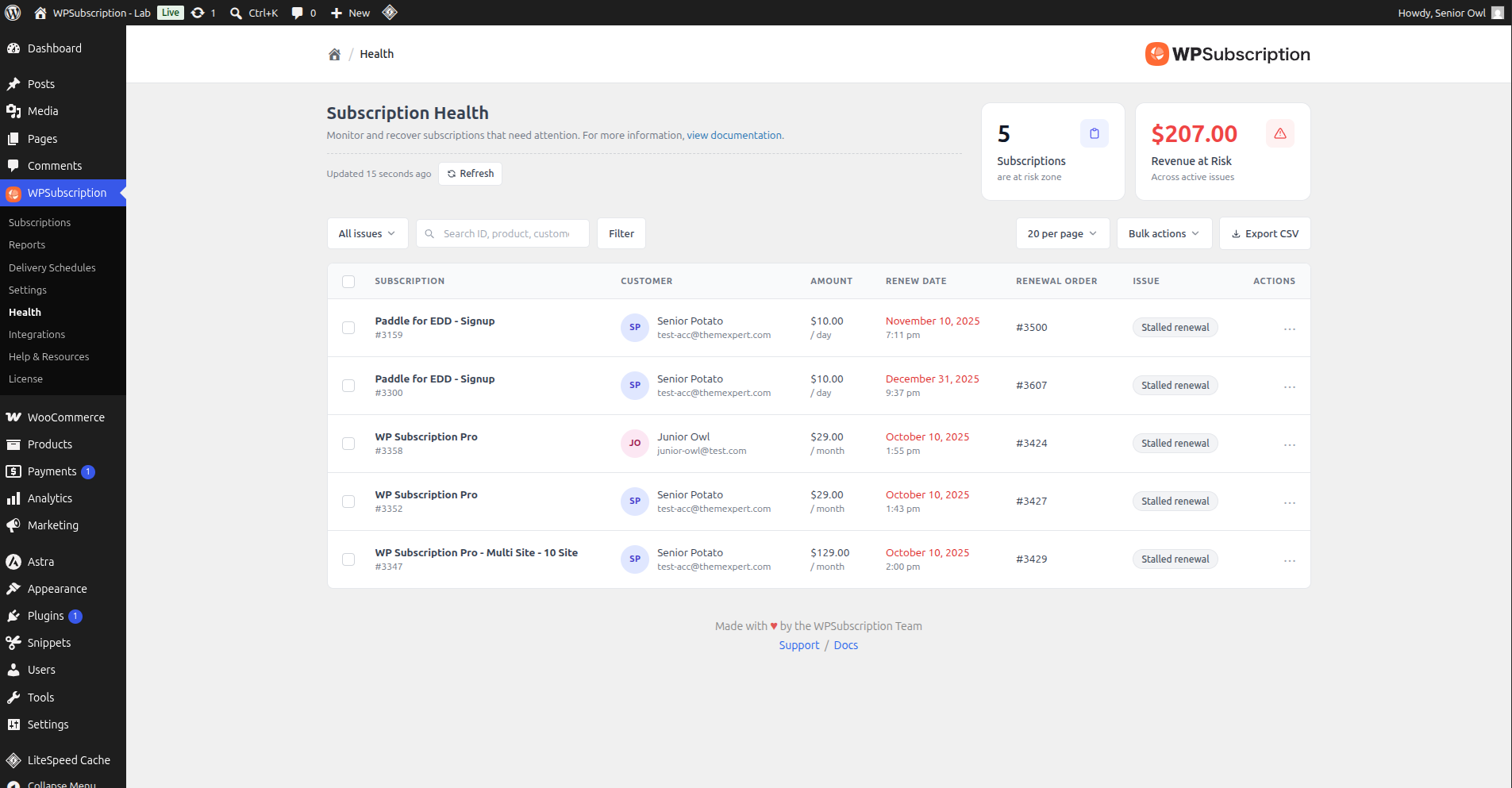Screen dimensions: 1512x788
Task: Click the Tools wrench icon in sidebar
Action: pos(13,698)
